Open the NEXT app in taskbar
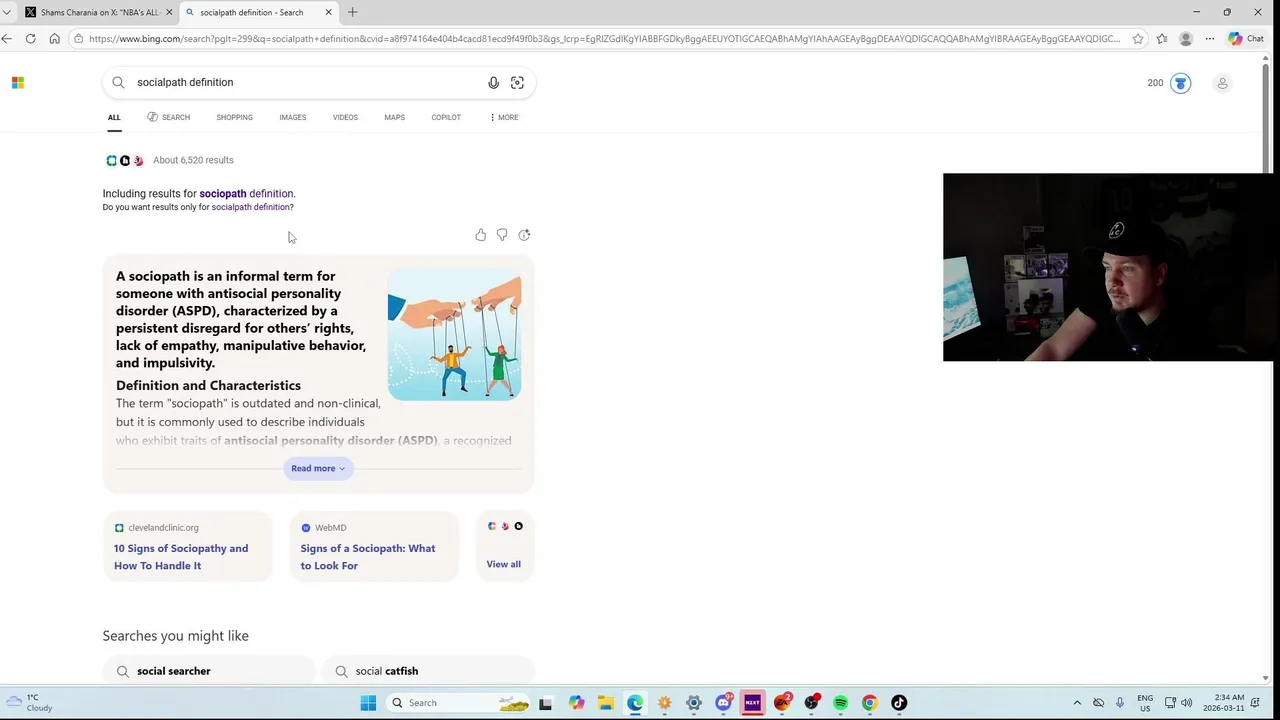 (752, 703)
